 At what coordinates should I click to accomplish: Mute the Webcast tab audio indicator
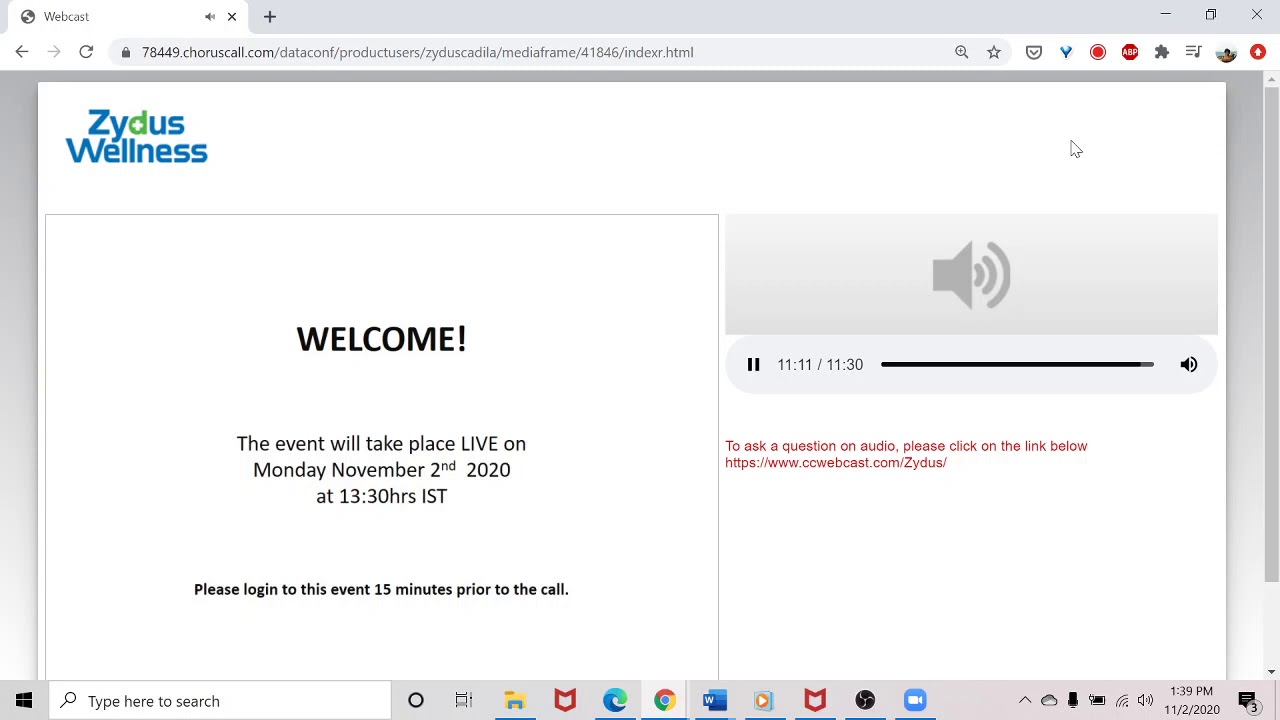point(210,17)
